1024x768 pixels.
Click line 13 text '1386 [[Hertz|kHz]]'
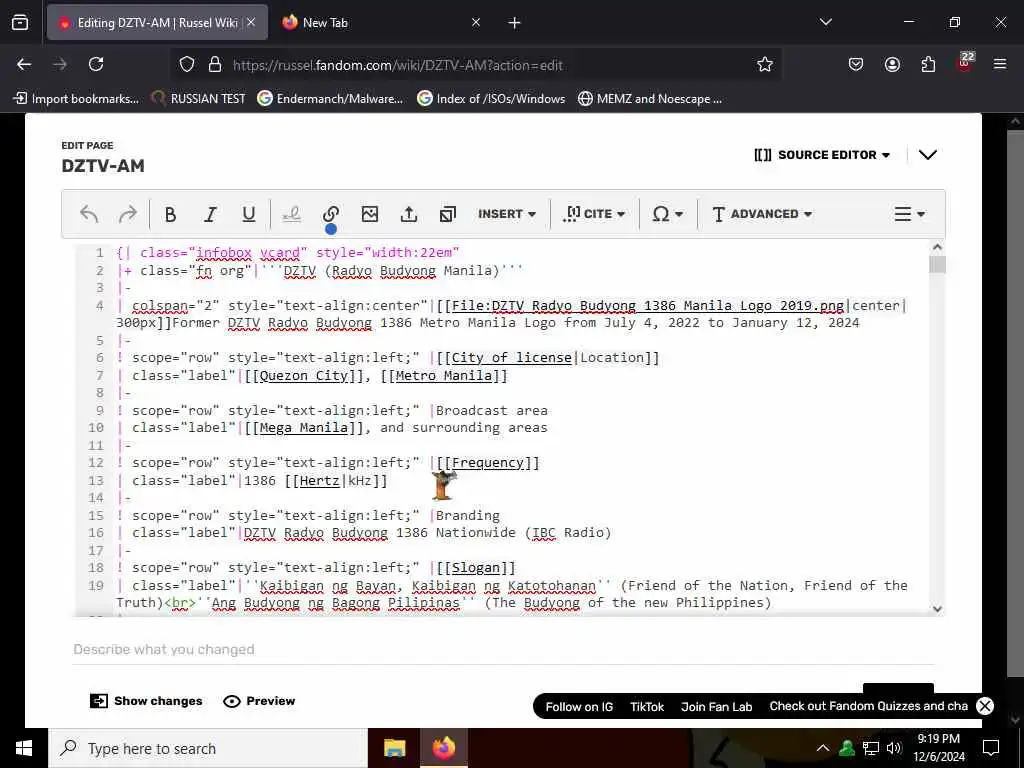pos(315,481)
